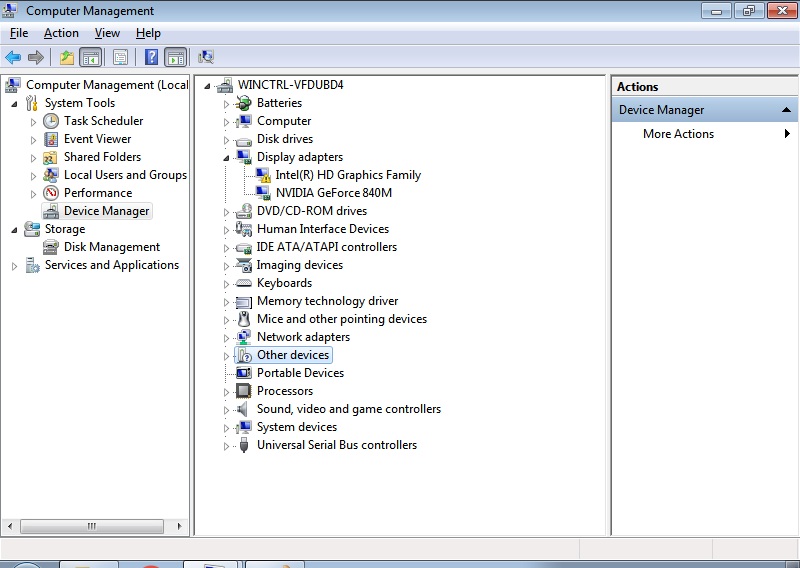The height and width of the screenshot is (568, 800).
Task: Select Portable Devices category
Action: [300, 373]
